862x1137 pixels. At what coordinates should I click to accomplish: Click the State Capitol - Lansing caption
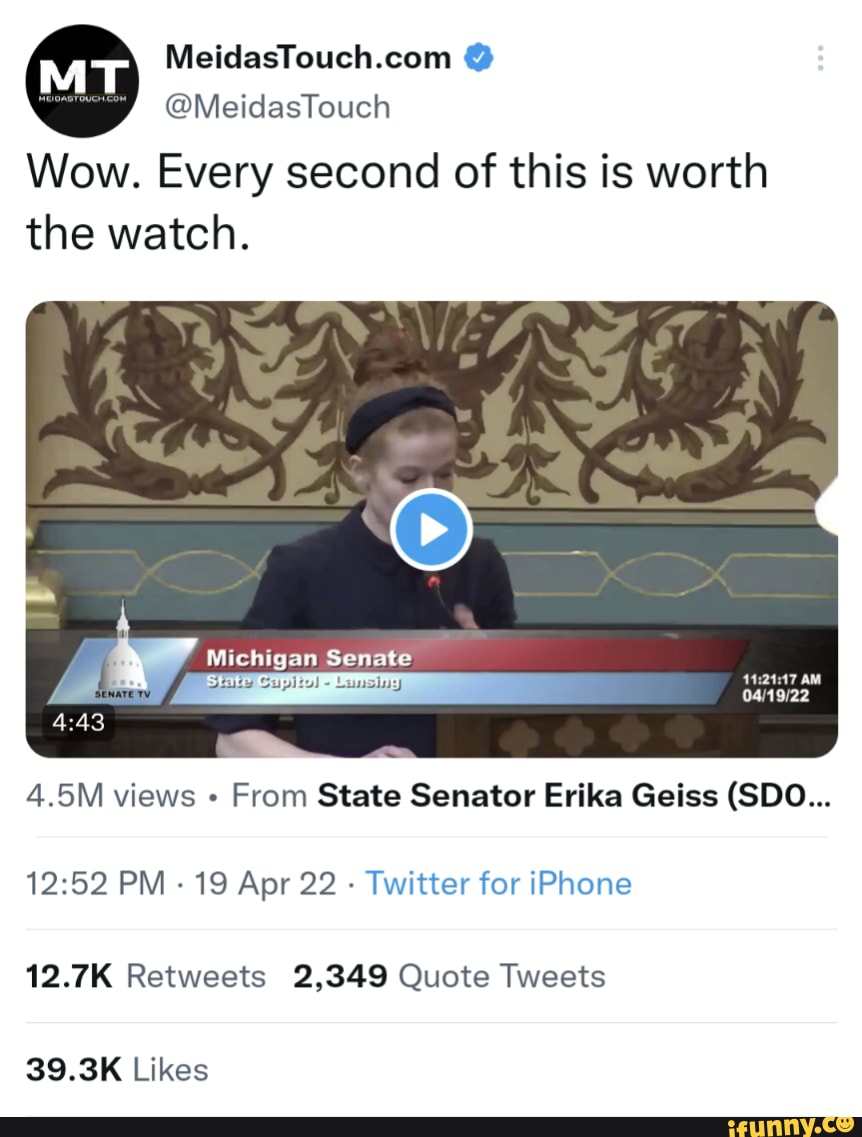click(x=302, y=682)
